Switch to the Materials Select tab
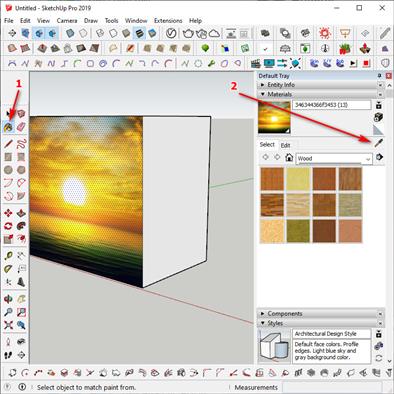 click(267, 145)
